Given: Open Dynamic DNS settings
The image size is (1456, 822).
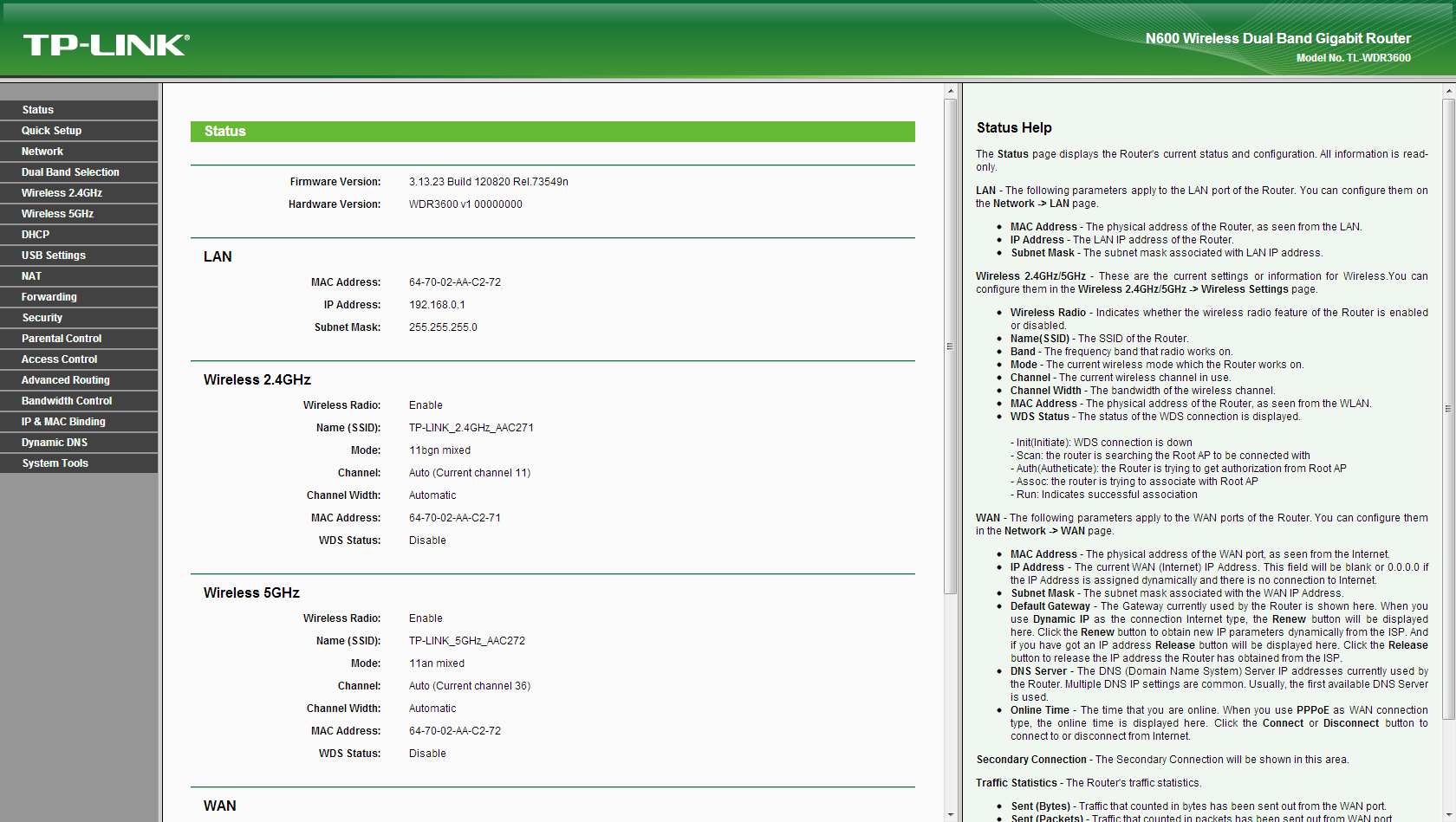Looking at the screenshot, I should click(79, 443).
